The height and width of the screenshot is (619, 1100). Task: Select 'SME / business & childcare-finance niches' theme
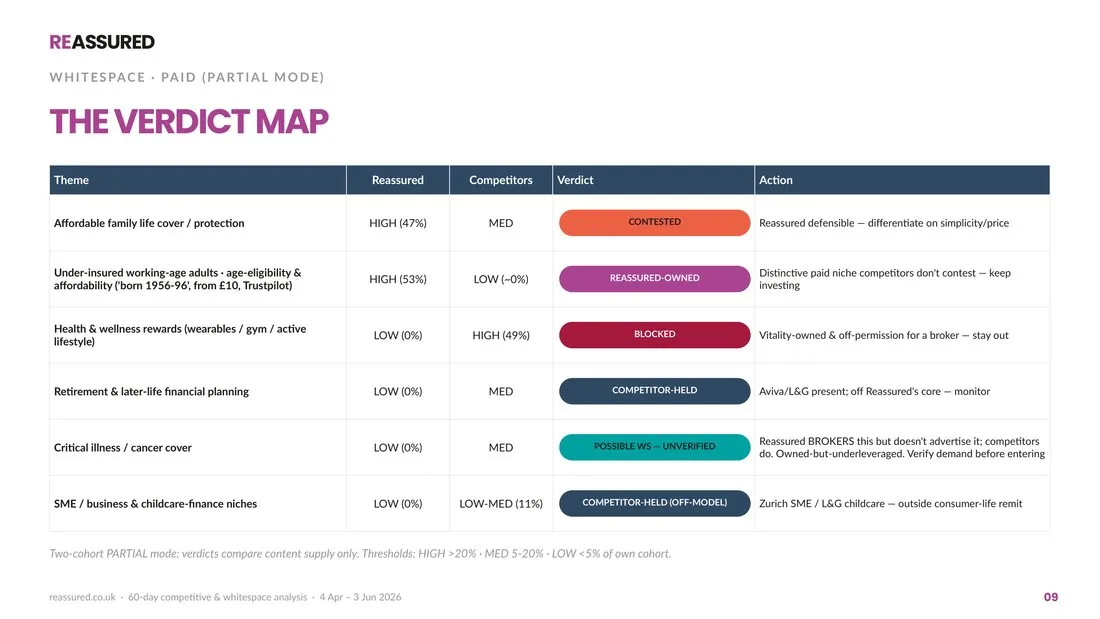156,504
